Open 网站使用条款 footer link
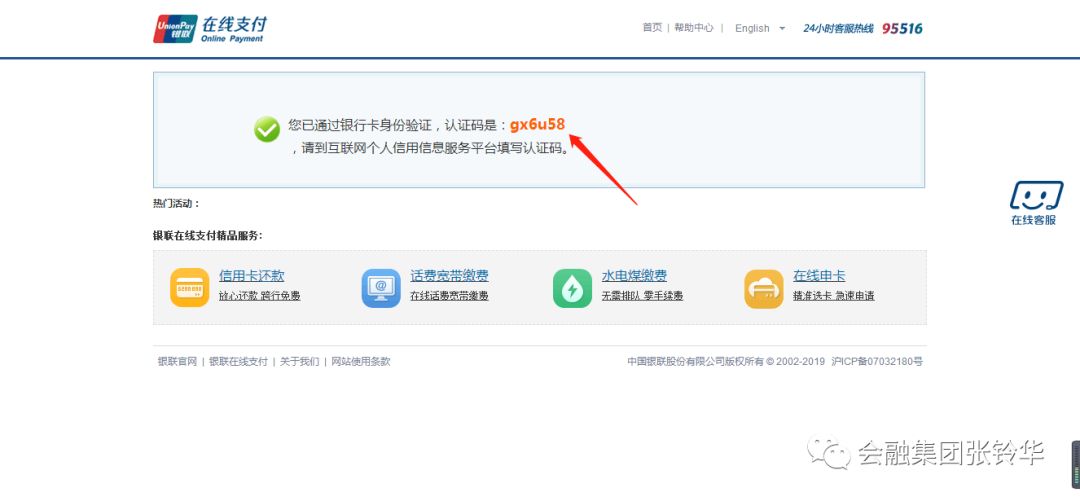 coord(361,361)
